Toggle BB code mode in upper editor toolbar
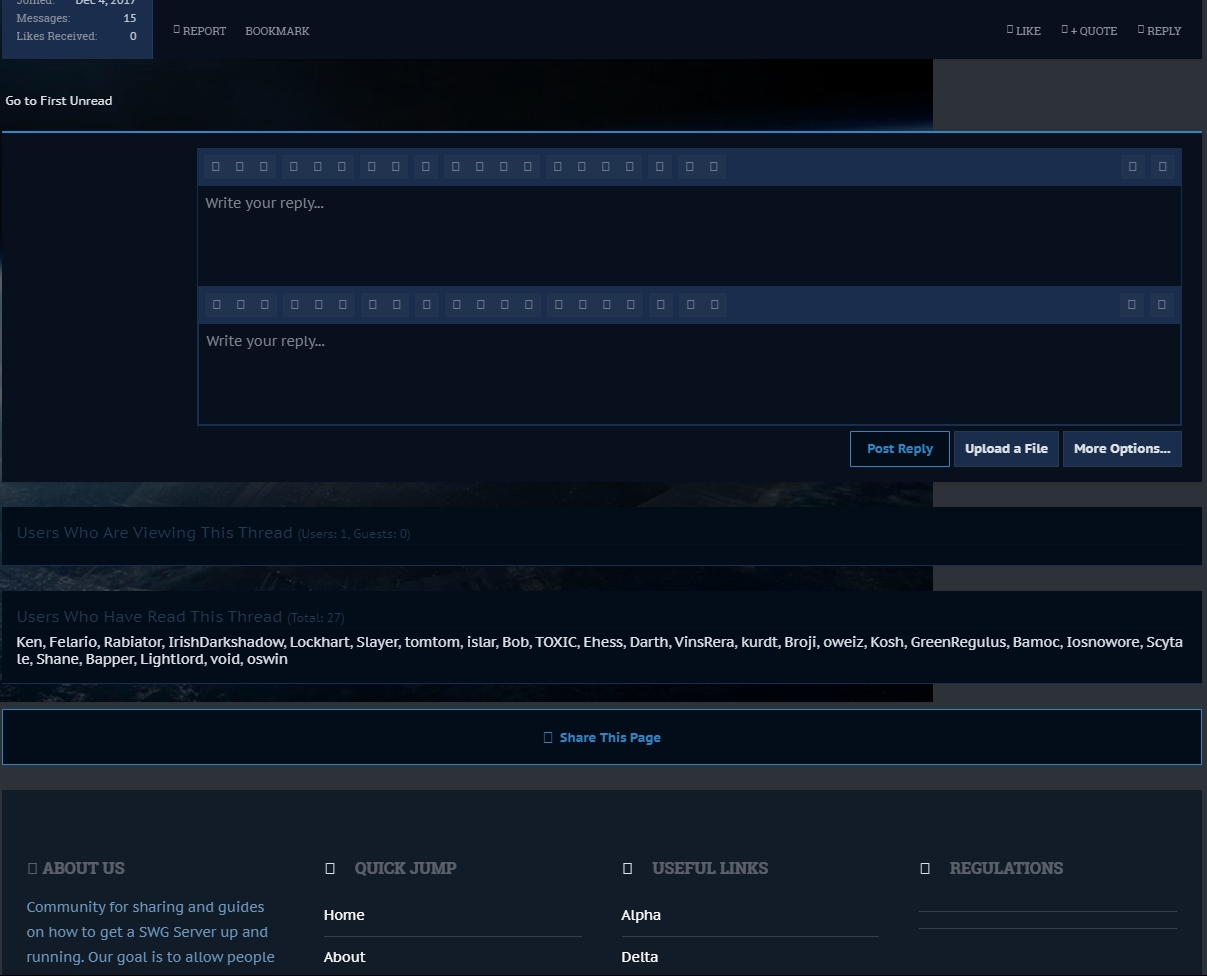Viewport: 1207px width, 976px height. click(x=1162, y=167)
